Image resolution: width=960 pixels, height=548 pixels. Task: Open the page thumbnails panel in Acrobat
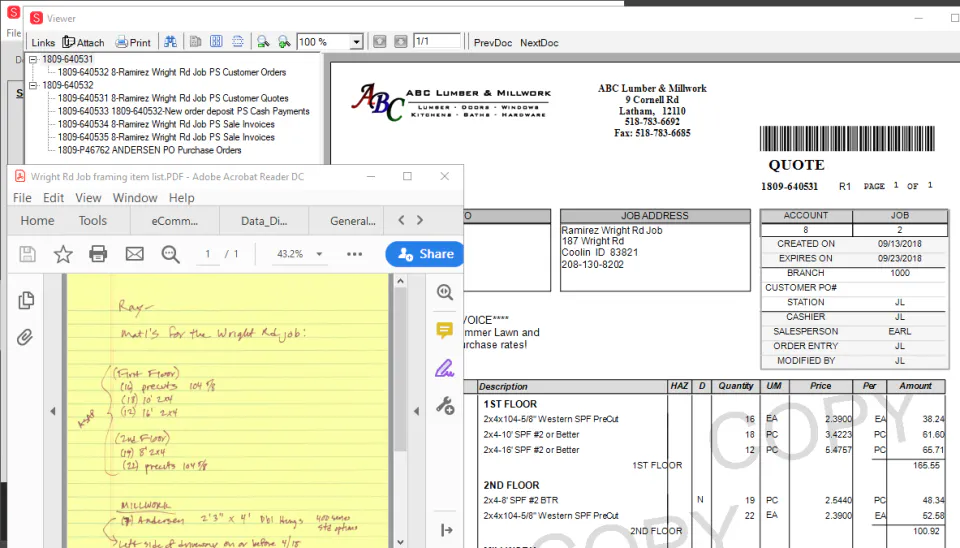pyautogui.click(x=26, y=300)
